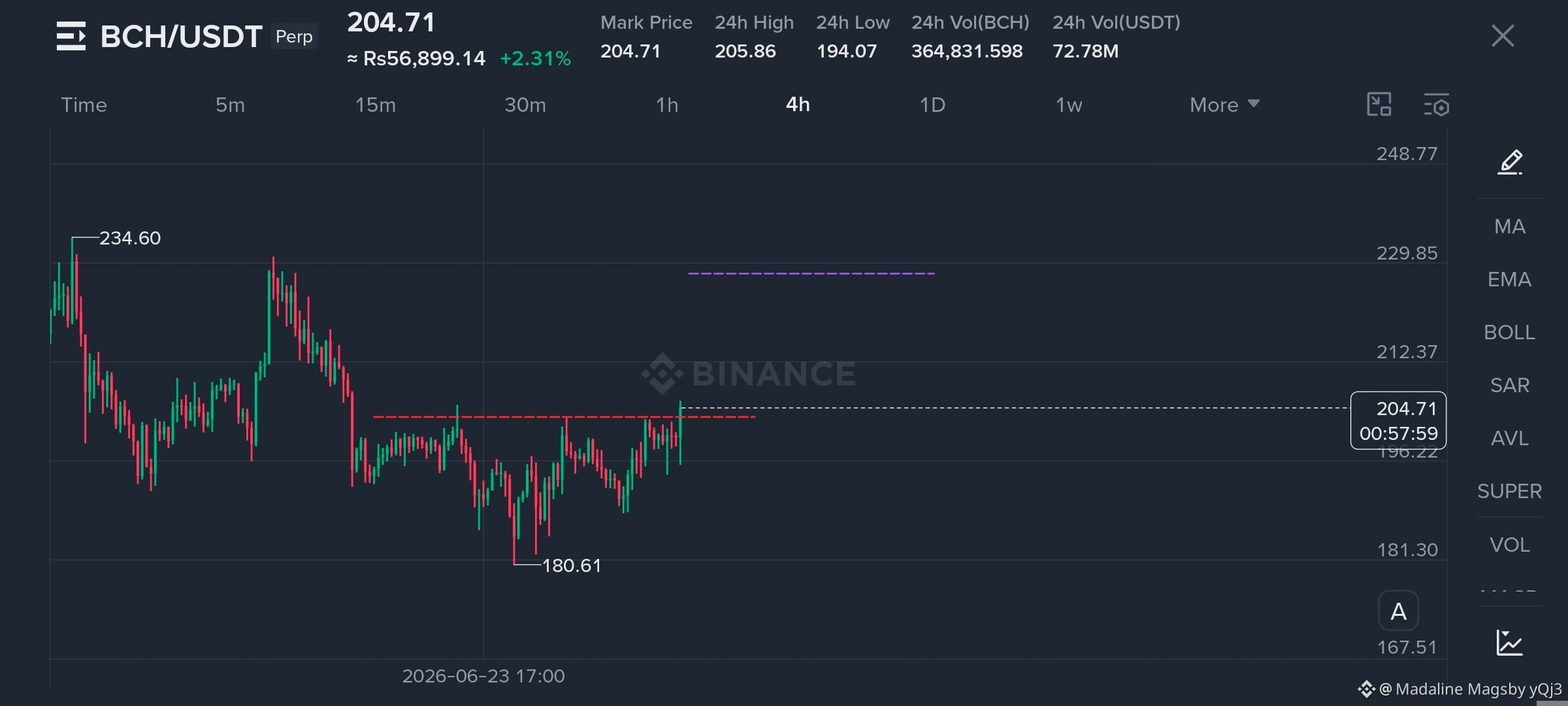
Task: Expand the More timeframes dropdown
Action: tap(1224, 105)
